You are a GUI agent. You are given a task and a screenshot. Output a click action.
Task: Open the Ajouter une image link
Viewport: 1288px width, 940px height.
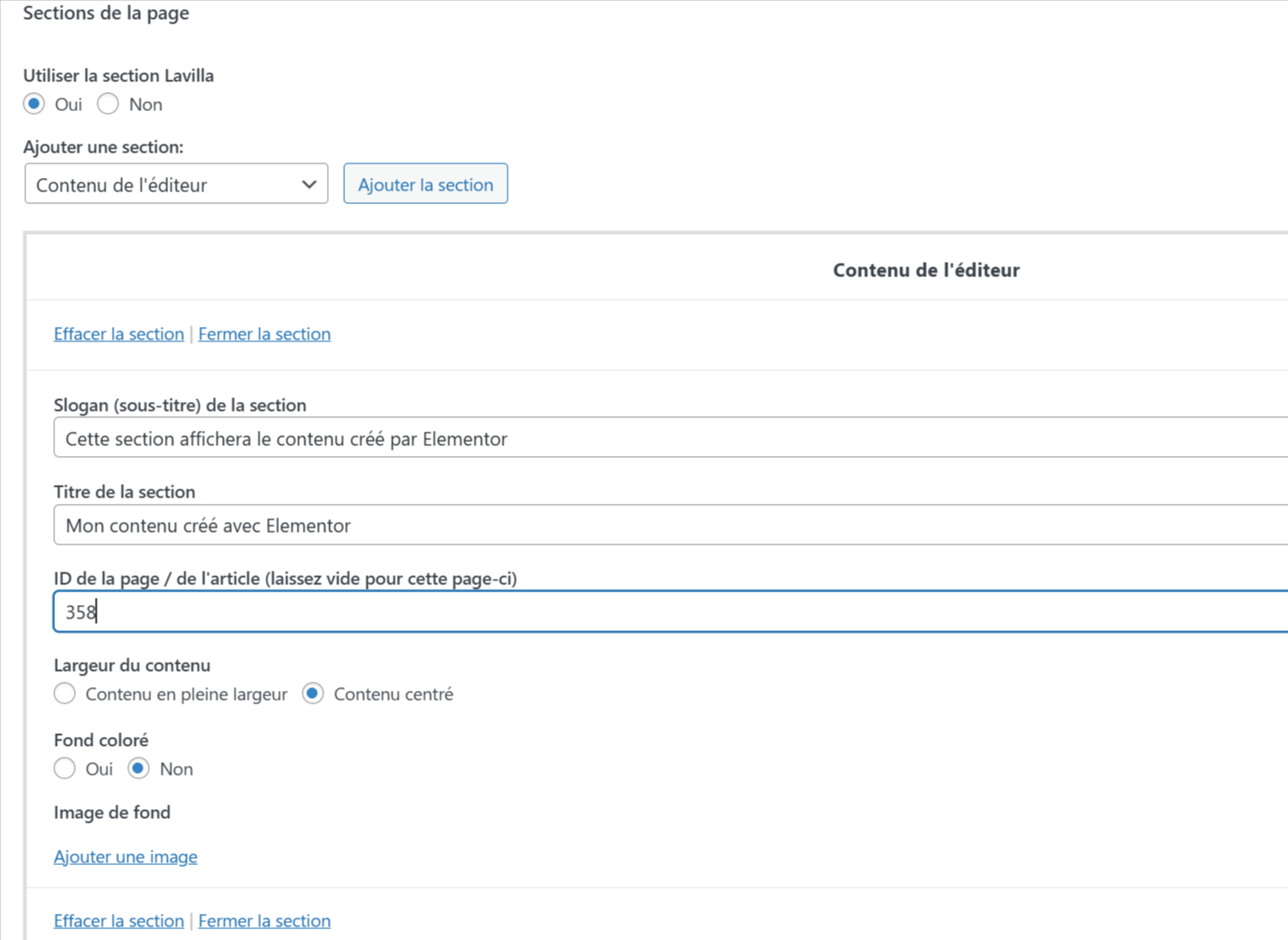point(126,857)
